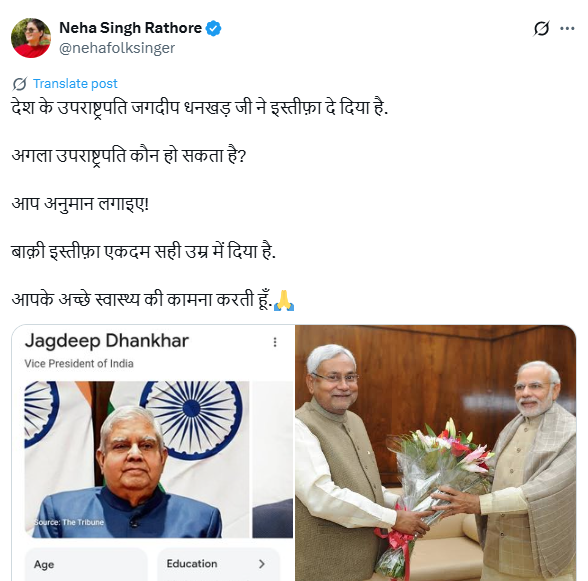
Task: Expand the Education chevron arrow
Action: click(x=262, y=564)
